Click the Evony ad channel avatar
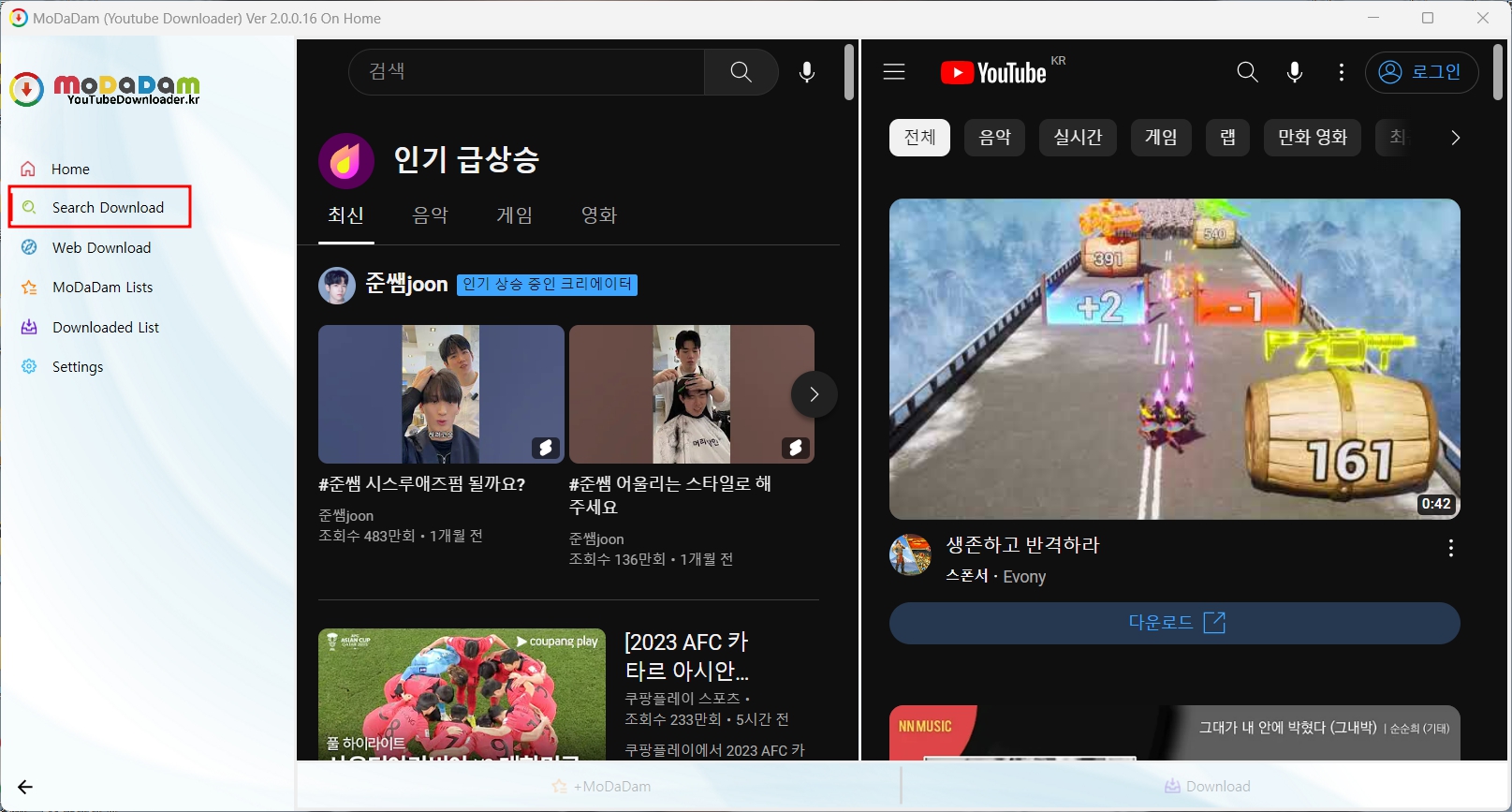 coord(910,555)
